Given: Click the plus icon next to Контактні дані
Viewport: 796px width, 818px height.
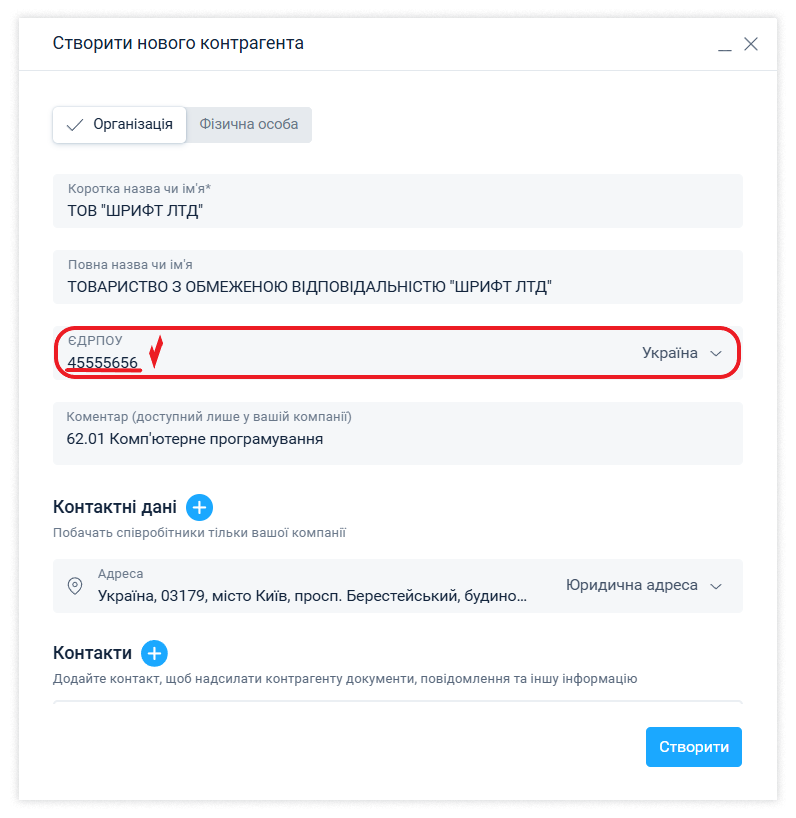Looking at the screenshot, I should coord(199,507).
